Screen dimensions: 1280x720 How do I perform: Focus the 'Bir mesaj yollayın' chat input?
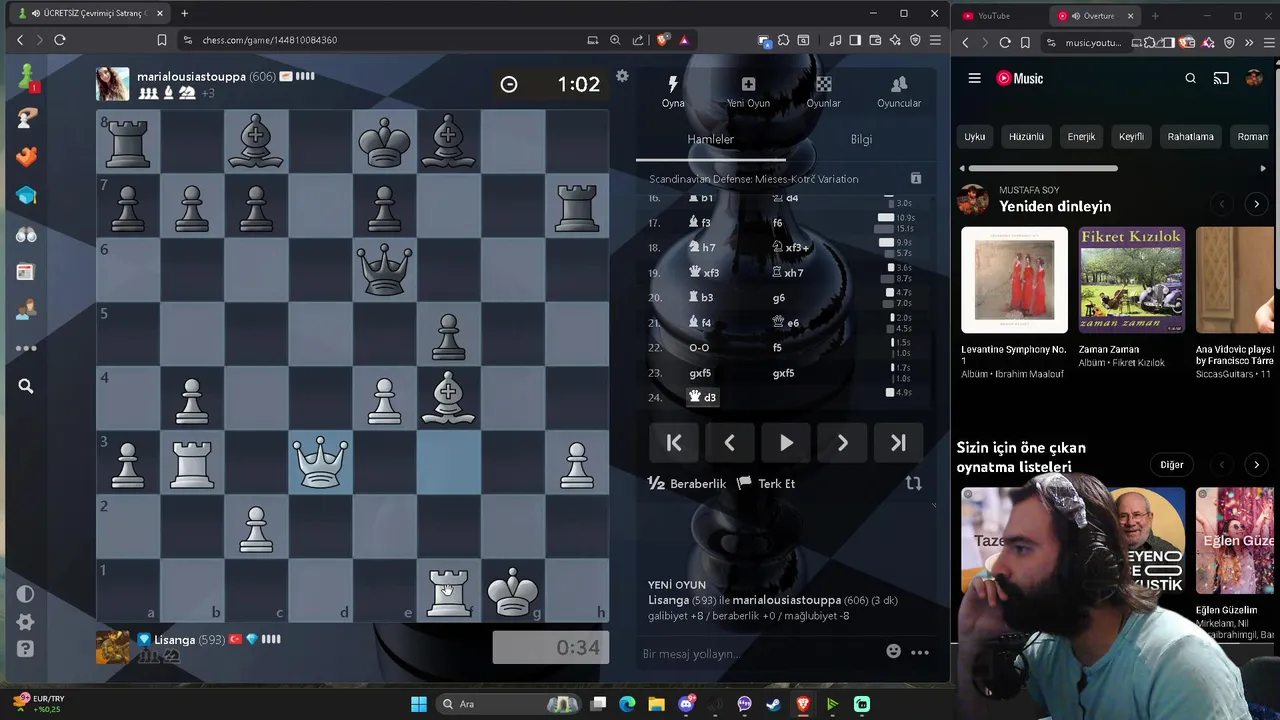pos(760,654)
